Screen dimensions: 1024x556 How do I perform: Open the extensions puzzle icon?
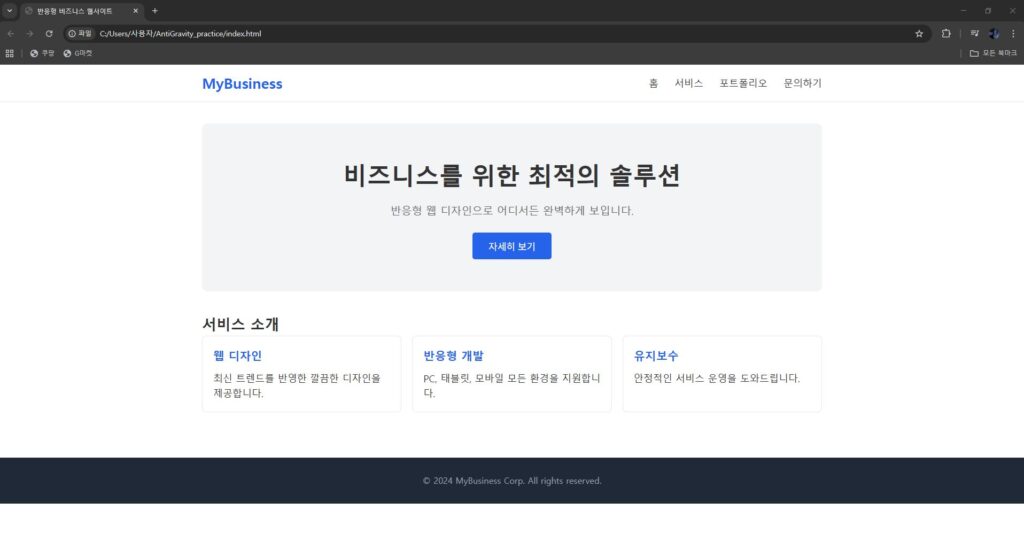pyautogui.click(x=946, y=33)
